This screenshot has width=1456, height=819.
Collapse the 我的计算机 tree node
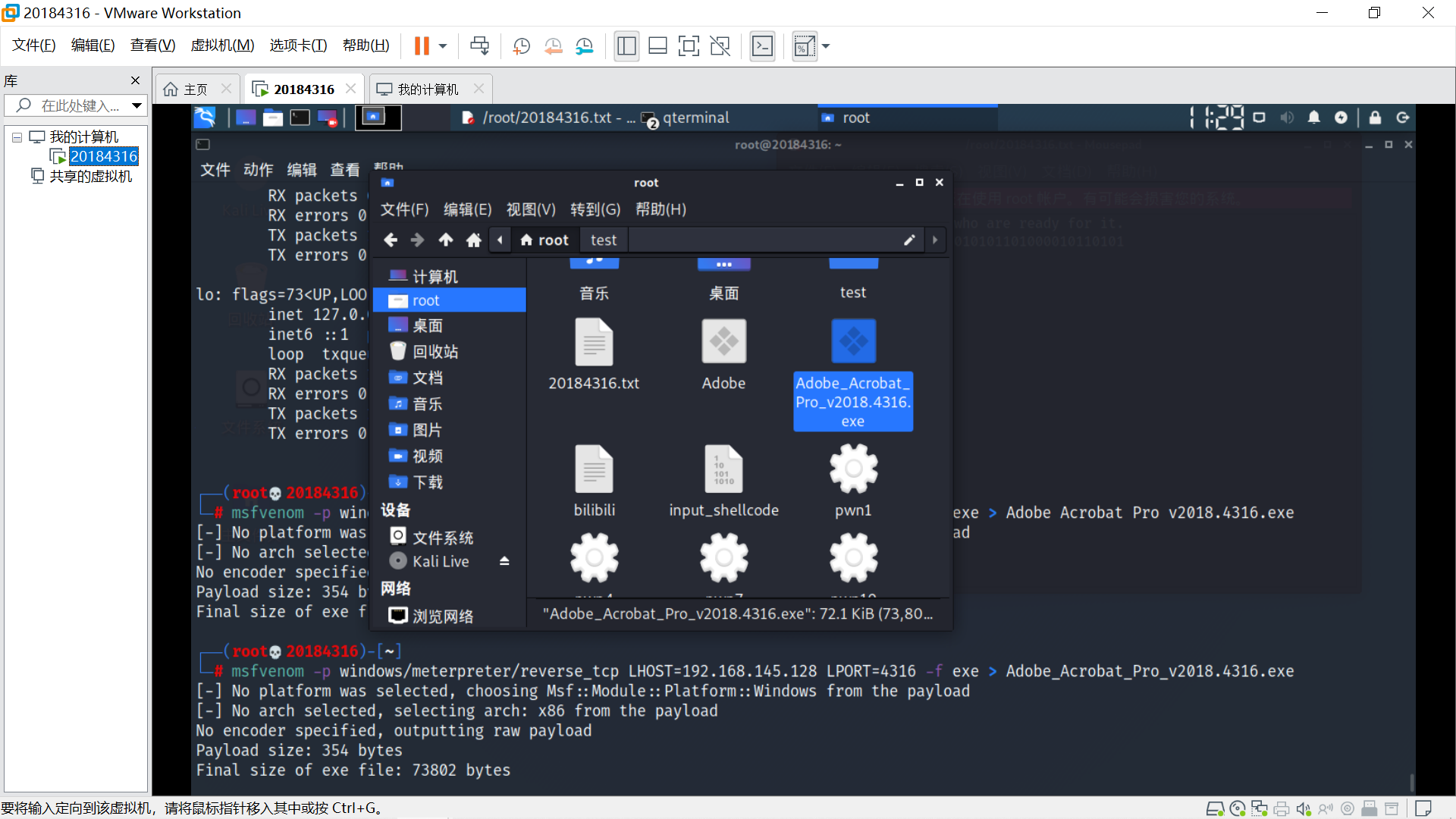tap(17, 137)
